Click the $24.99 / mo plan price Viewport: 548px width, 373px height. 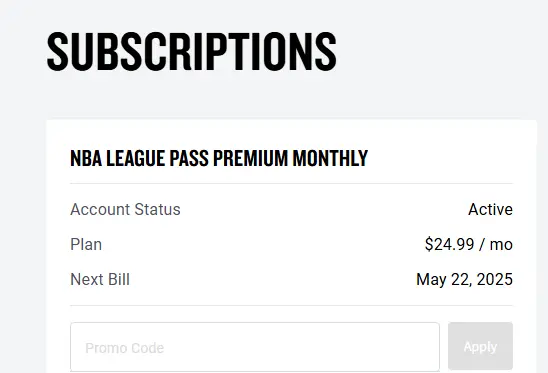click(x=469, y=244)
